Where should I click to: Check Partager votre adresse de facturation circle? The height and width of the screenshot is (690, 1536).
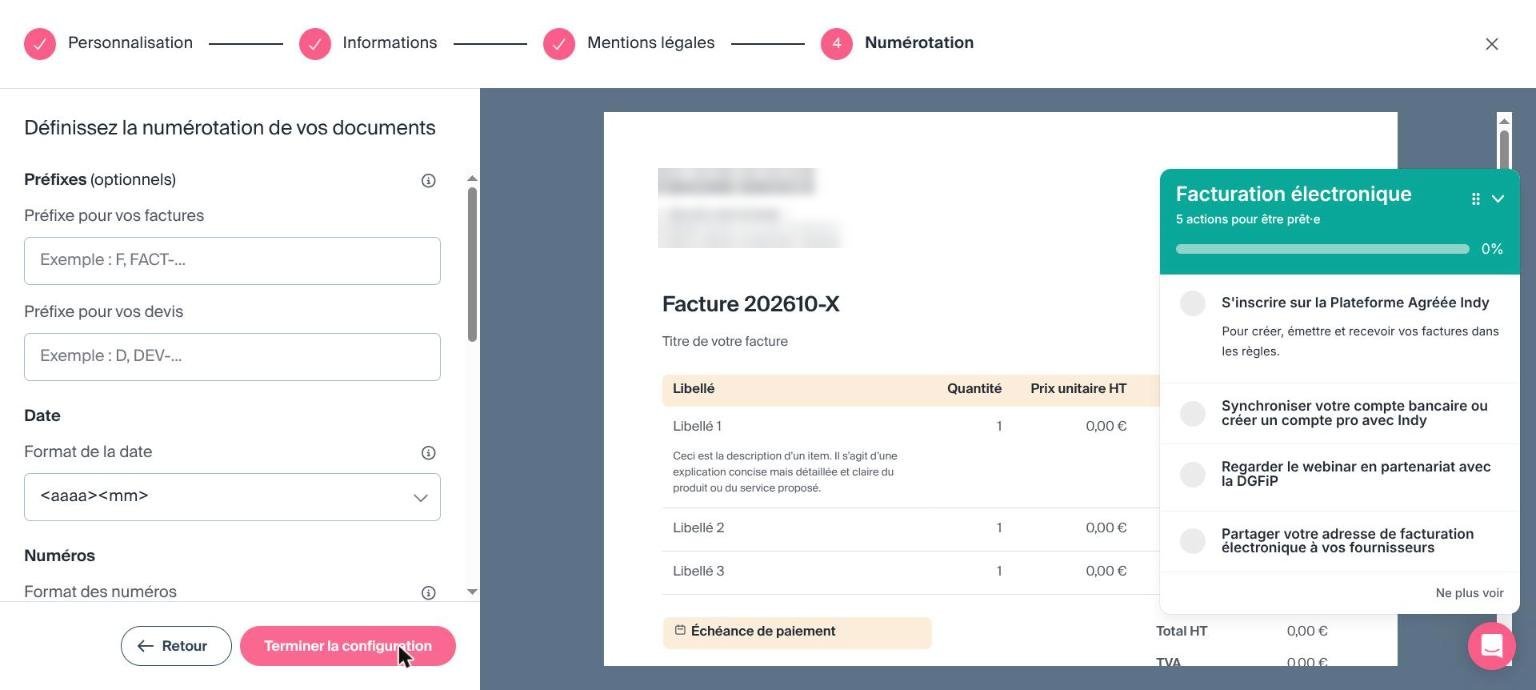(x=1192, y=541)
